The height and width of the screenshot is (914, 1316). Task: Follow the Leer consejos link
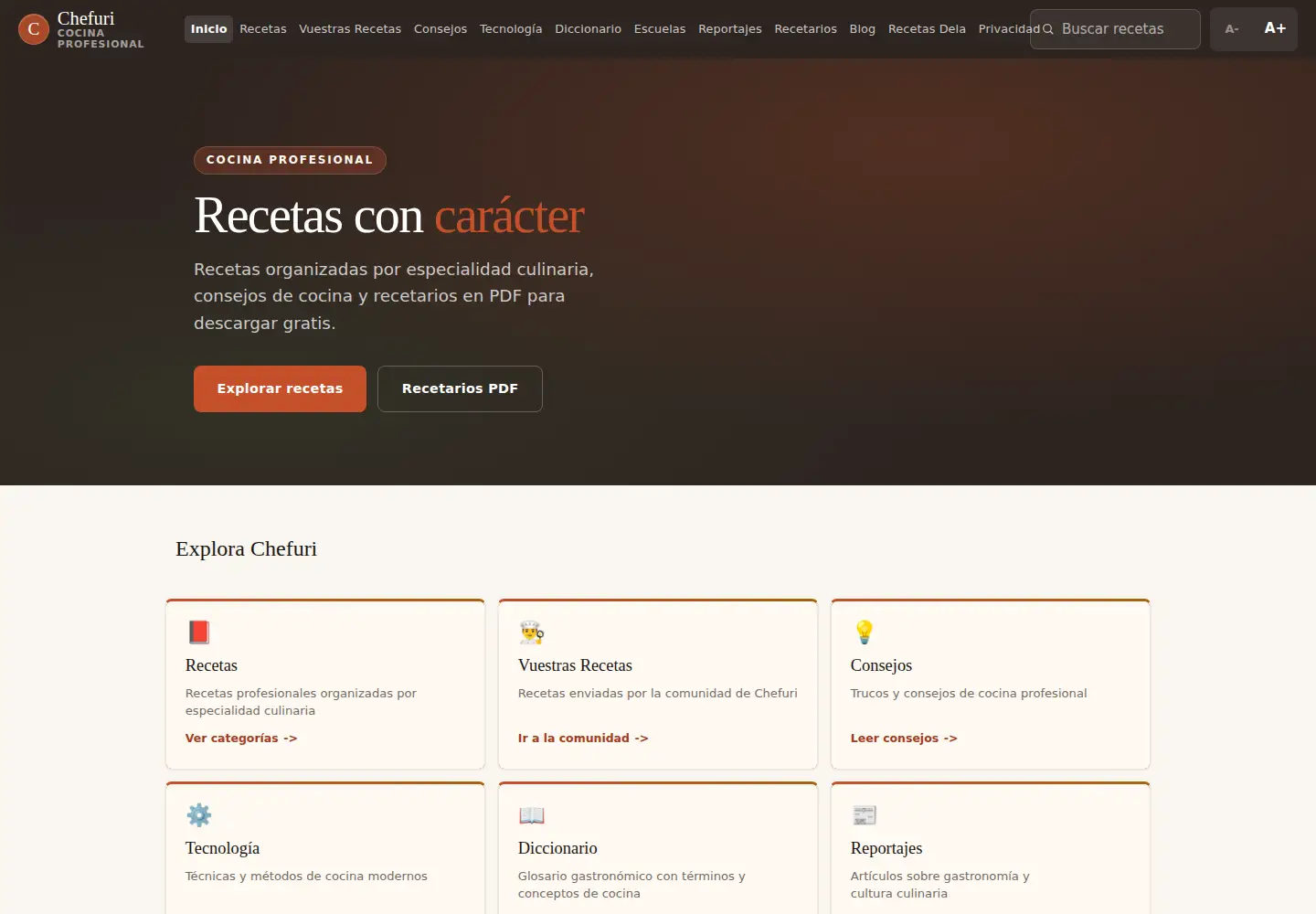point(904,739)
